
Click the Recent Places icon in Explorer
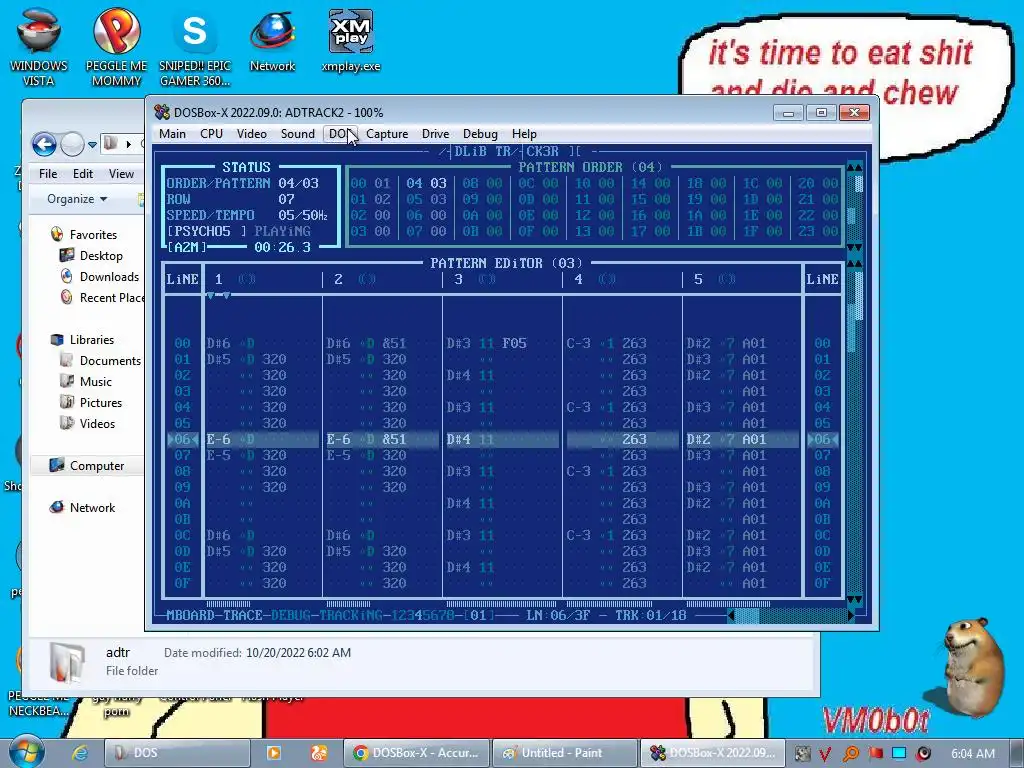point(67,297)
